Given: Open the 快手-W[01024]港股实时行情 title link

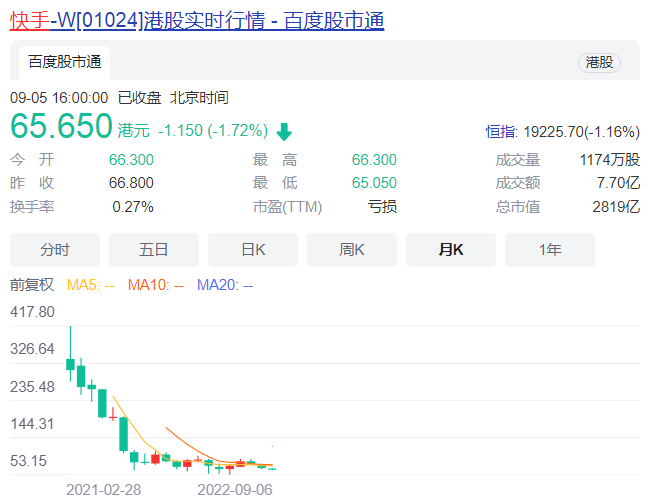Looking at the screenshot, I should 197,20.
